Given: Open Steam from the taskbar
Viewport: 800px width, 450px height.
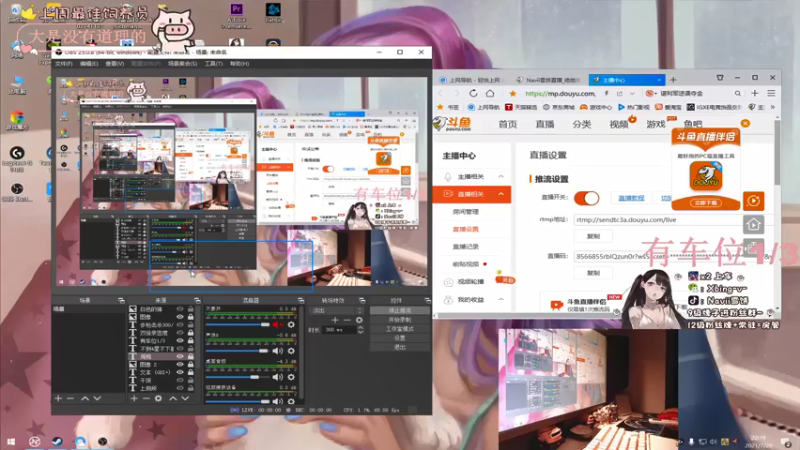Looking at the screenshot, I should [x=57, y=441].
